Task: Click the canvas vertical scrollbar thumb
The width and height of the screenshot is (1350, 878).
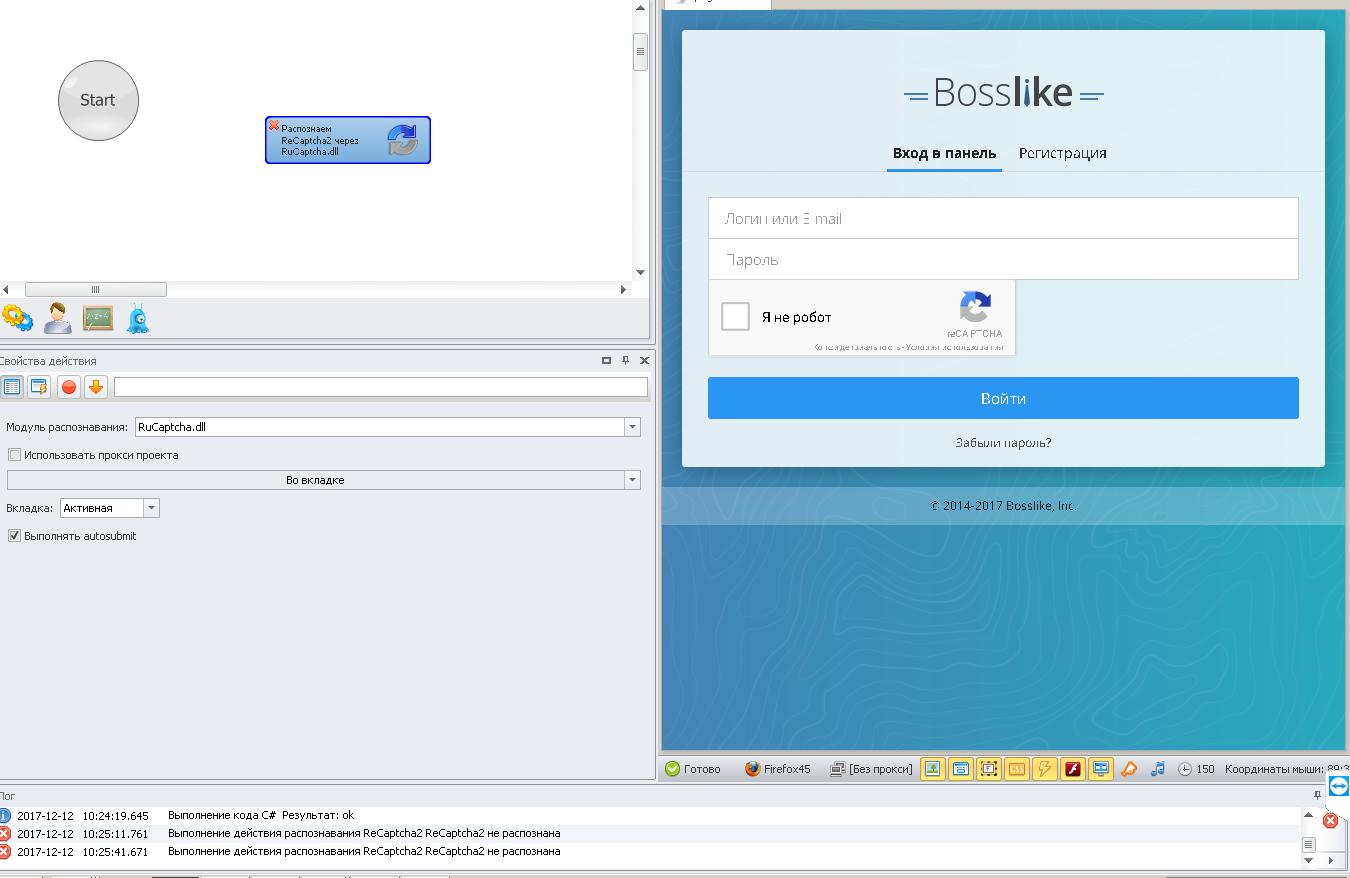Action: (641, 51)
